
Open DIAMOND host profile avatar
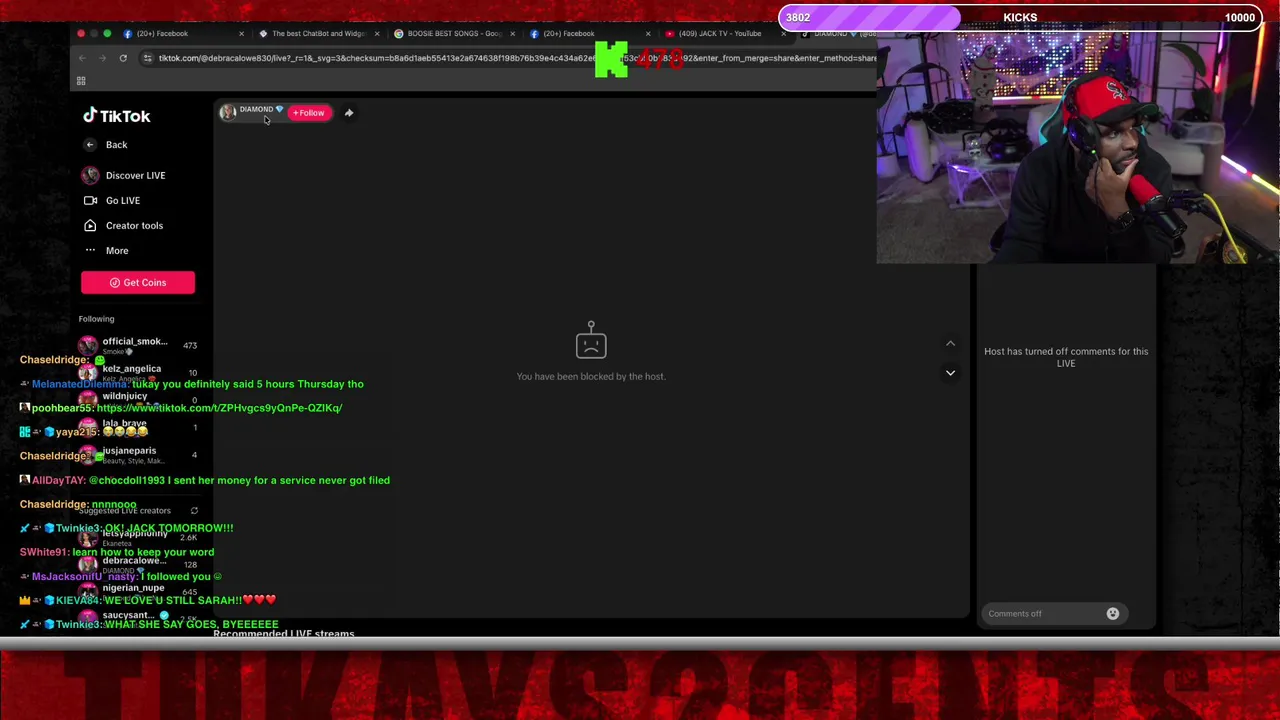[x=228, y=112]
